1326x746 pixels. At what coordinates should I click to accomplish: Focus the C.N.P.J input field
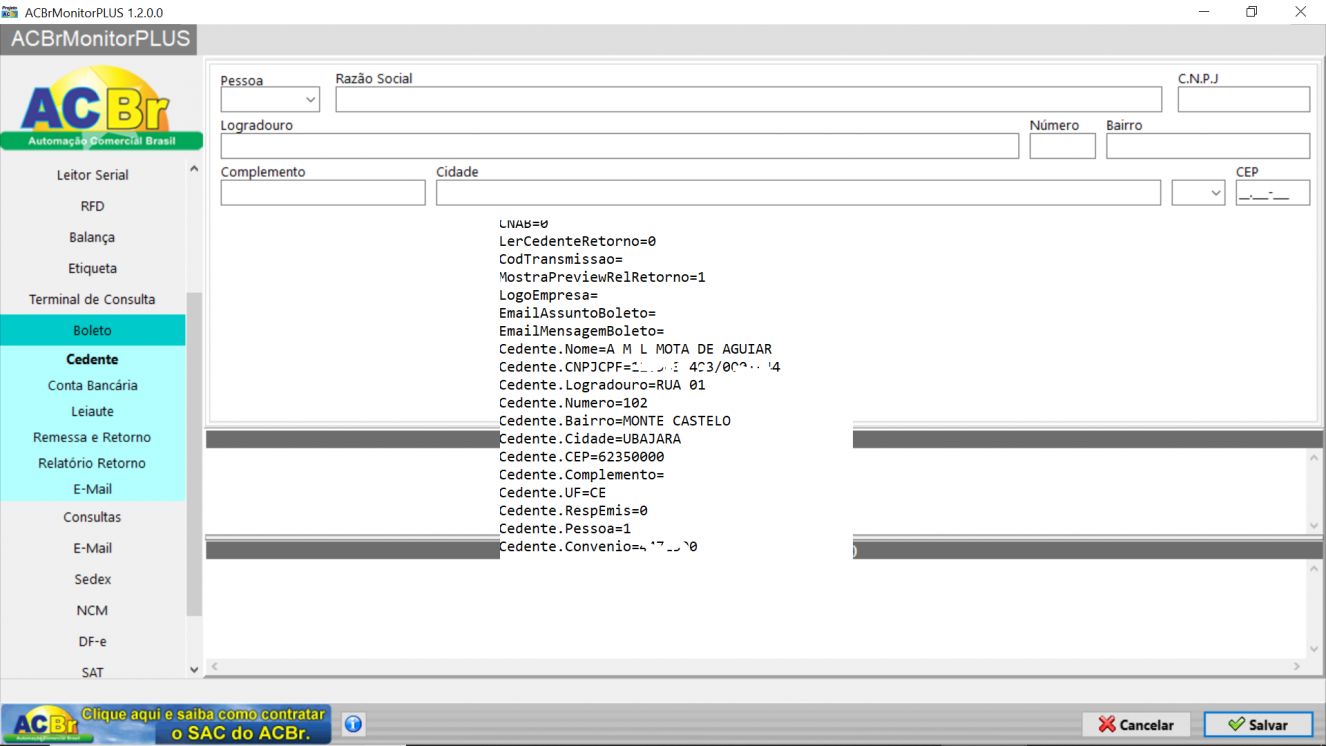1243,99
